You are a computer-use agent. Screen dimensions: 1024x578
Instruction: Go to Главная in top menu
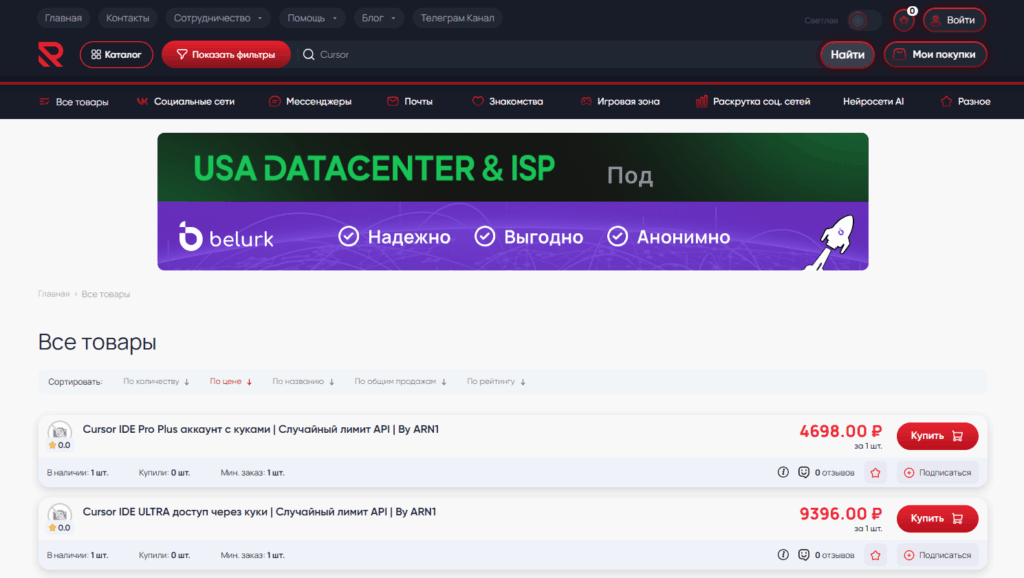63,18
